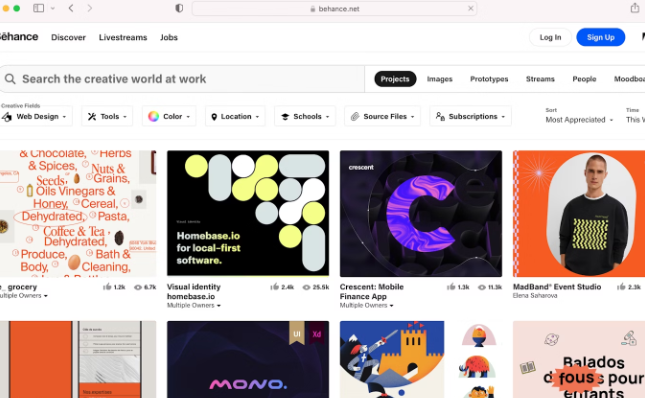Open the MadBand Event Studio thumbnail

(579, 213)
